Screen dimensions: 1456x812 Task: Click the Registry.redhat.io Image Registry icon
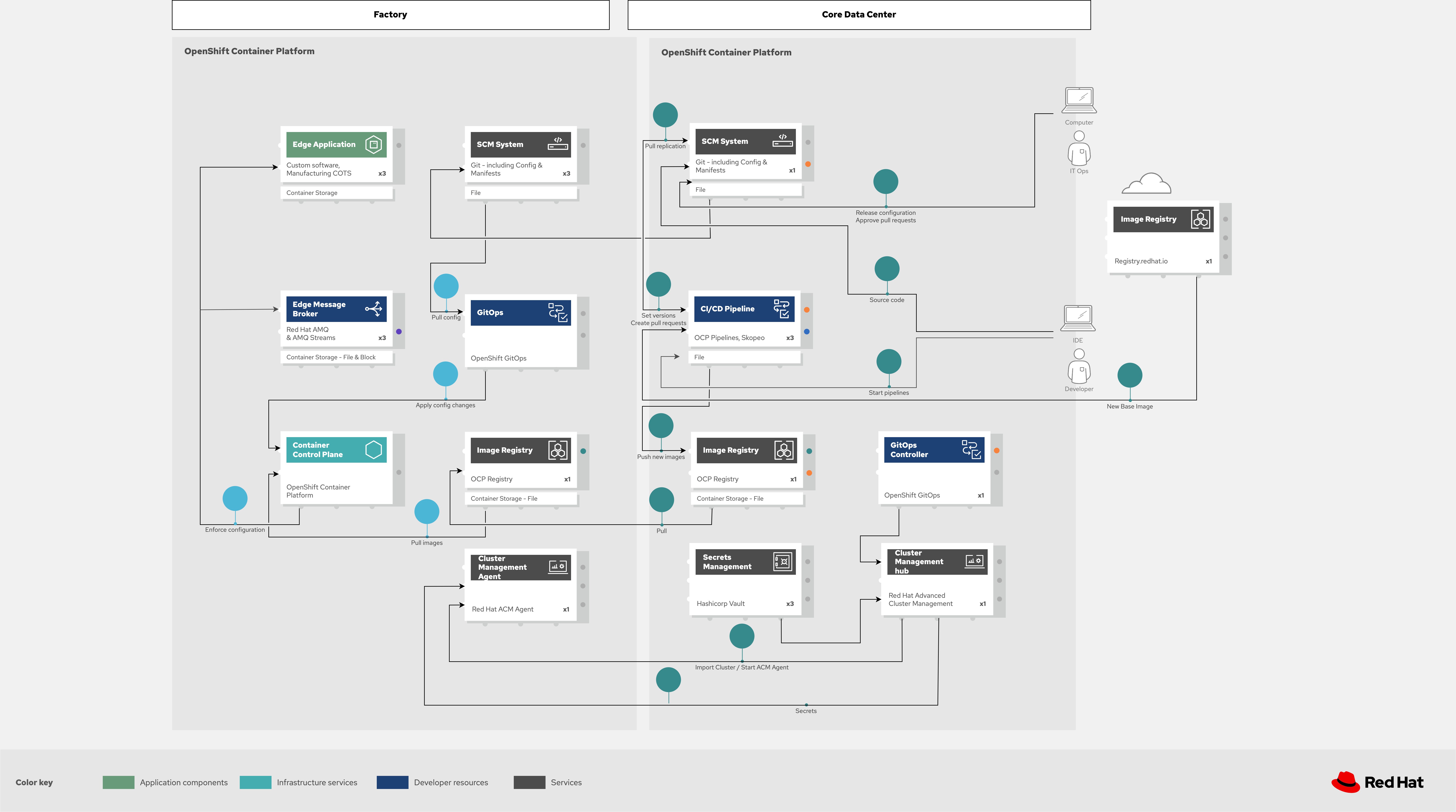pos(1200,219)
